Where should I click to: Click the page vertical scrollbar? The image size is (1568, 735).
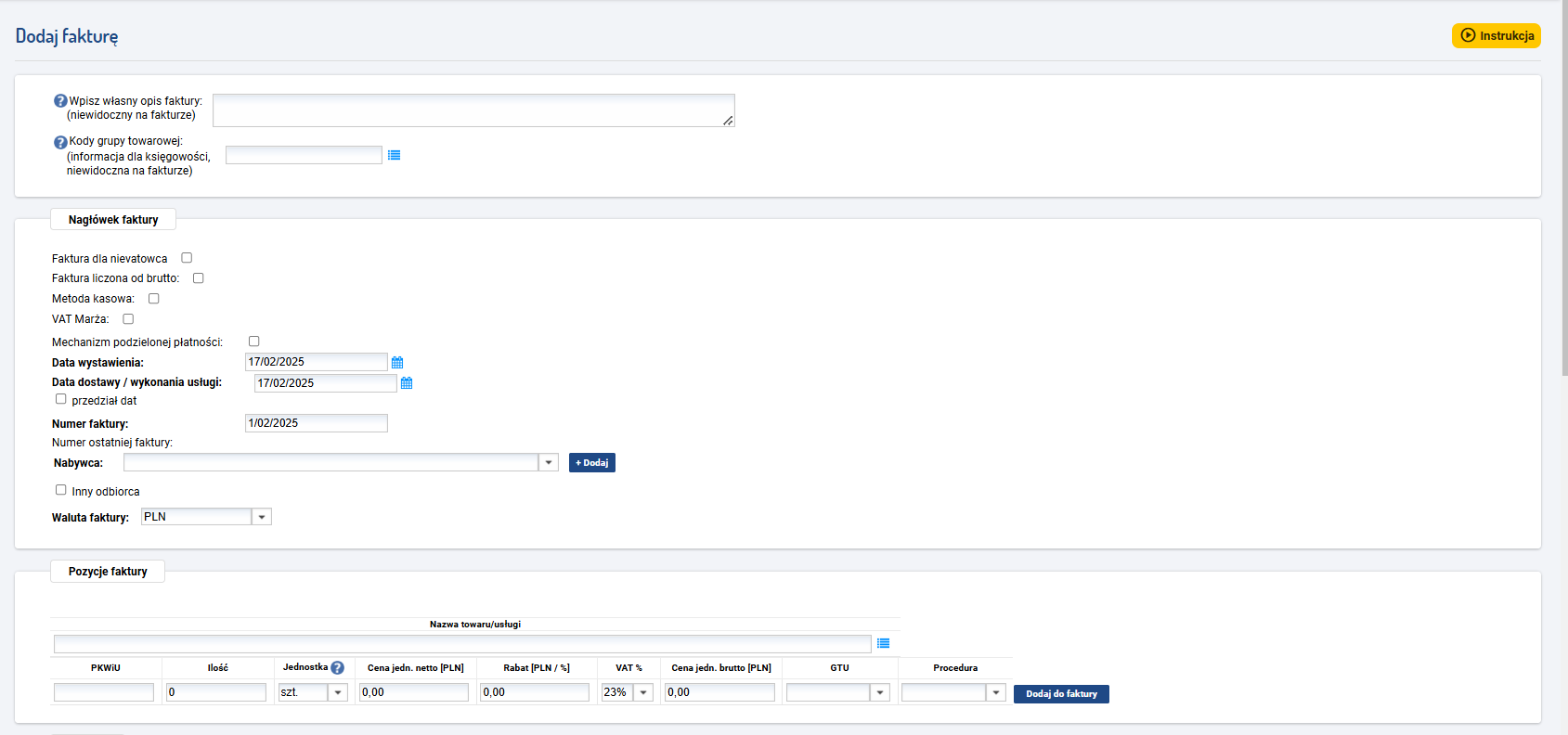(1564, 186)
